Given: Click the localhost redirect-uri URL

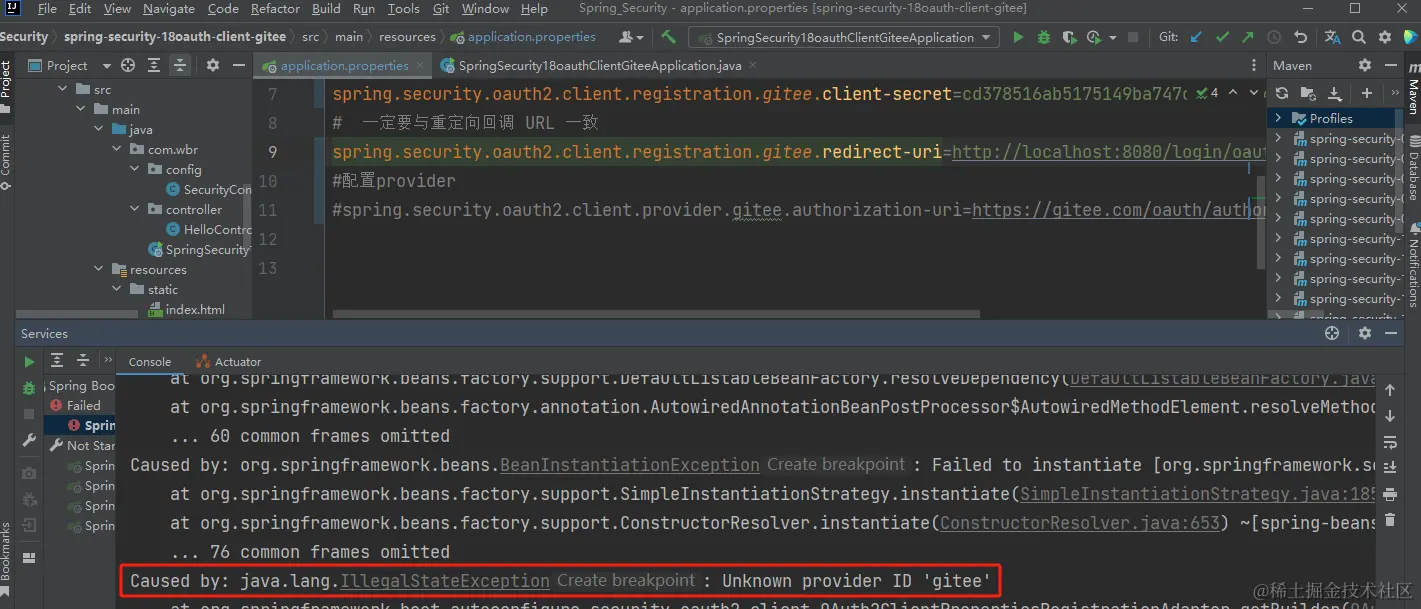Looking at the screenshot, I should [1108, 152].
